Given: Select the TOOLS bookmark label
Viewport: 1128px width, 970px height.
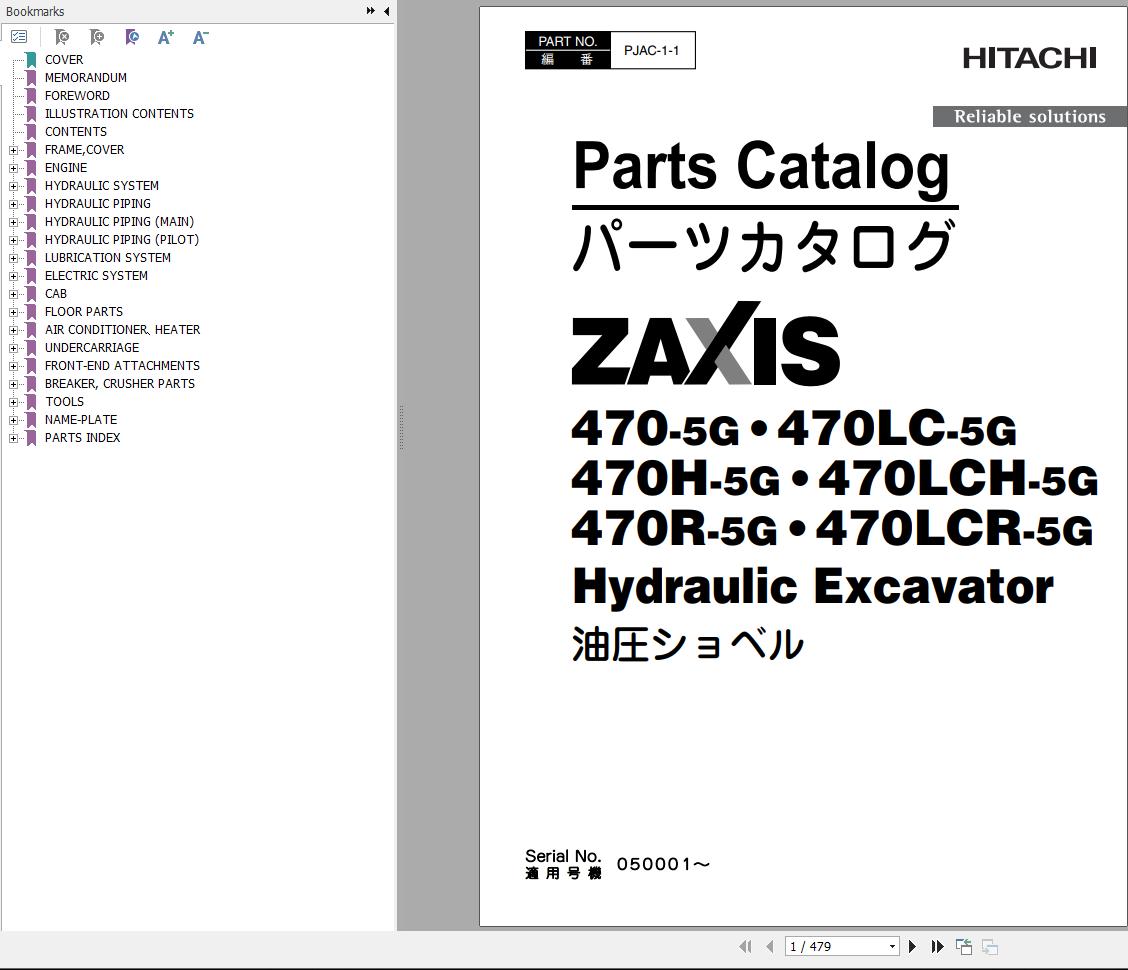Looking at the screenshot, I should click(x=65, y=402).
